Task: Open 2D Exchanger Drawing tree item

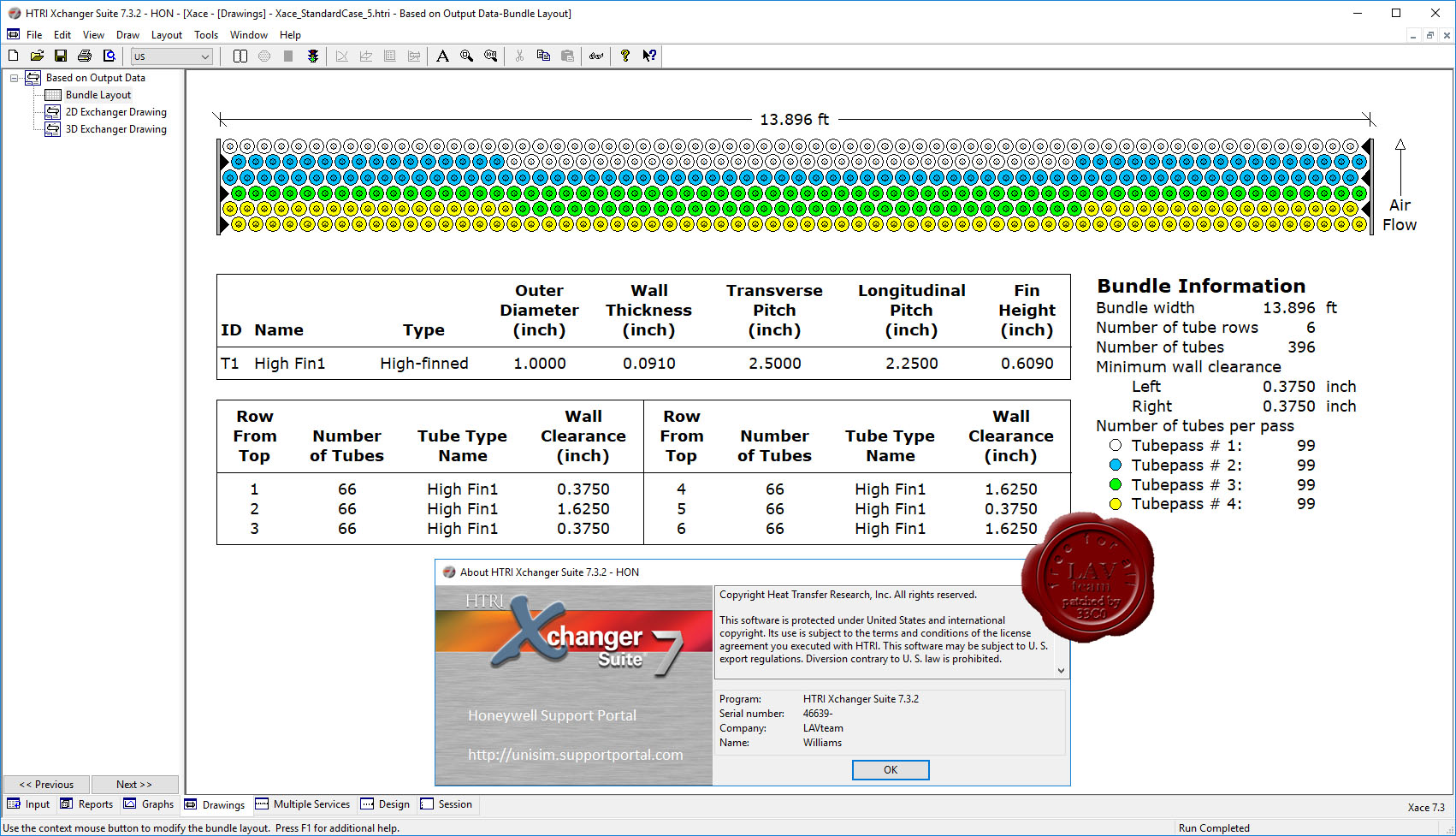Action: (115, 112)
